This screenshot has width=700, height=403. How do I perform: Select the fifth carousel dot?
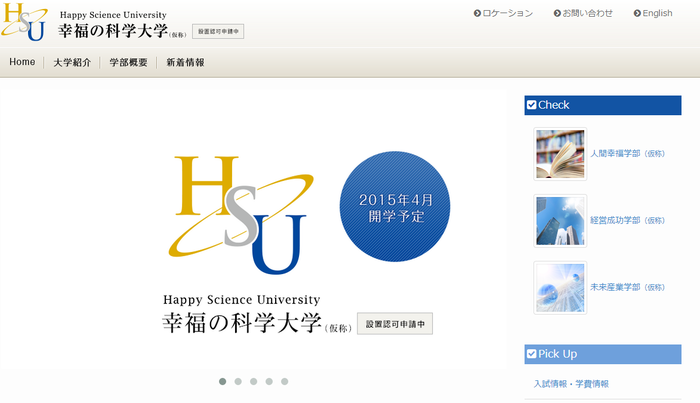(x=284, y=382)
